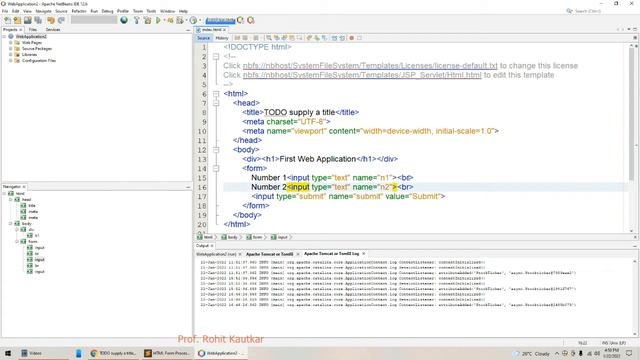640x360 pixels.
Task: Click the New Project toolbar icon
Action: pyautogui.click(x=17, y=20)
